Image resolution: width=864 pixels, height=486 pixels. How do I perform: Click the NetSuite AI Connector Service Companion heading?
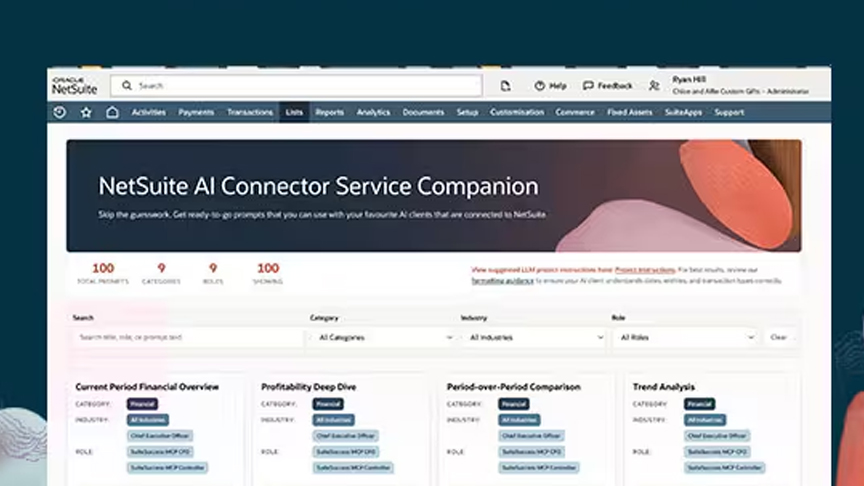point(318,186)
